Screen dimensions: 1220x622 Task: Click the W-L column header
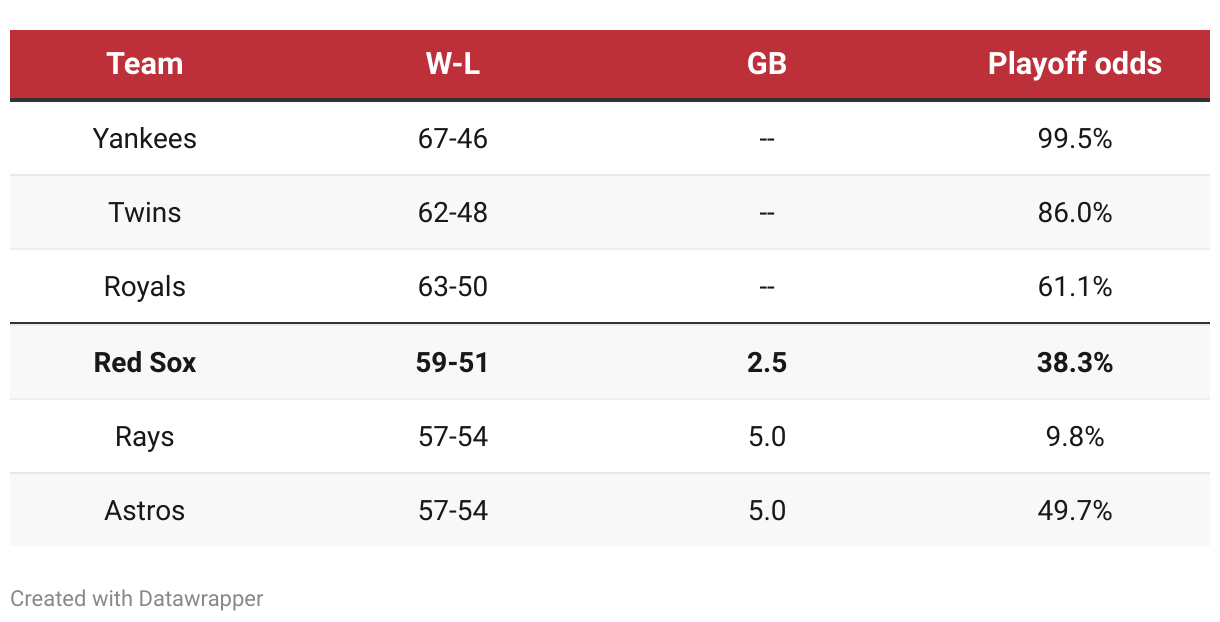coord(453,64)
